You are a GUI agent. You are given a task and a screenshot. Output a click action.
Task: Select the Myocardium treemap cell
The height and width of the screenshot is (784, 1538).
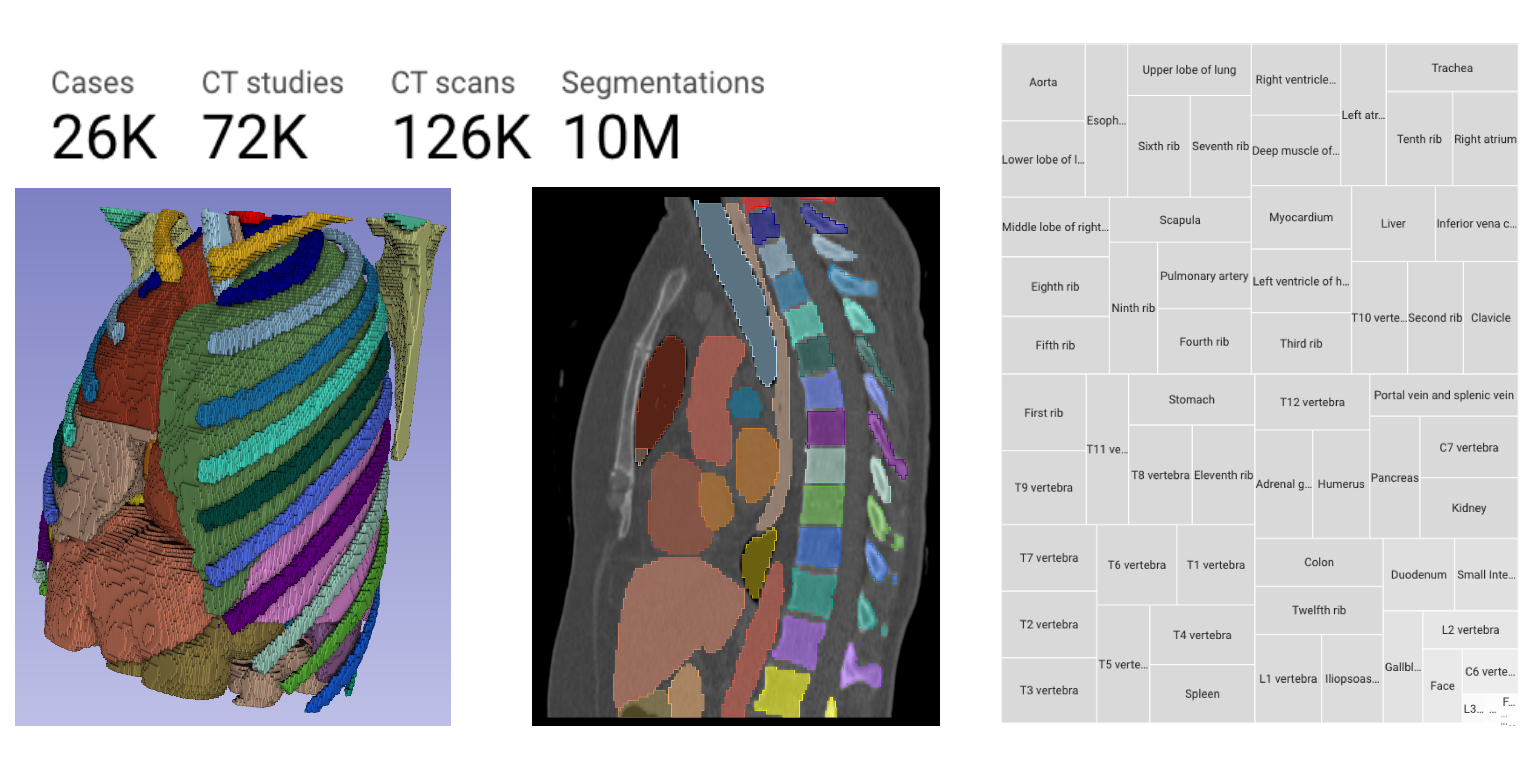pos(1300,217)
